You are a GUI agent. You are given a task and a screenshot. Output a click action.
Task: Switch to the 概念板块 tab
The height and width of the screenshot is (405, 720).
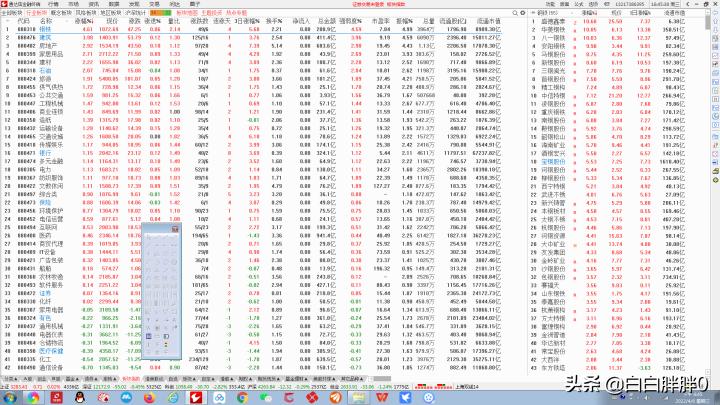coord(61,13)
